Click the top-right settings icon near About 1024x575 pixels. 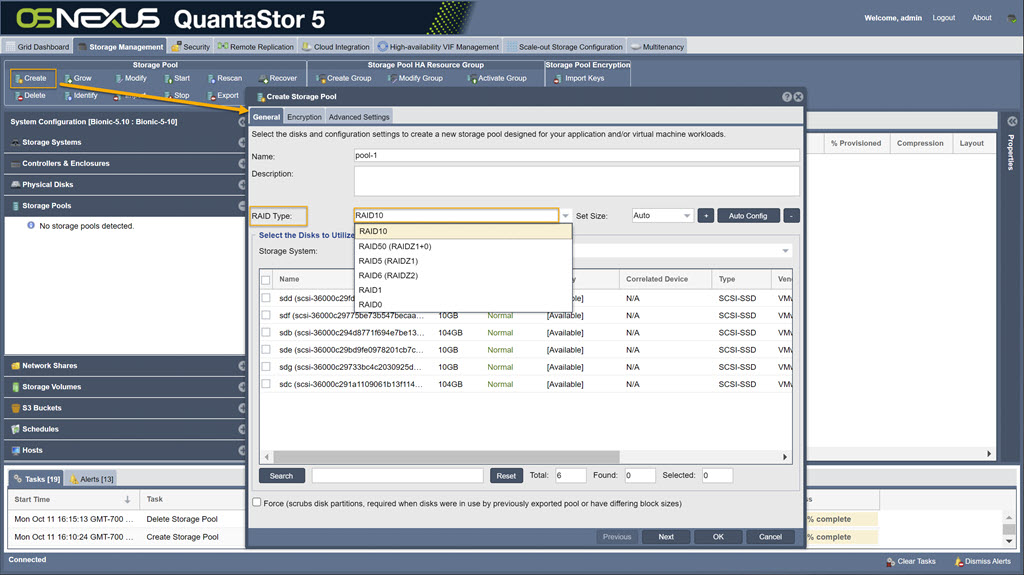click(x=1012, y=18)
